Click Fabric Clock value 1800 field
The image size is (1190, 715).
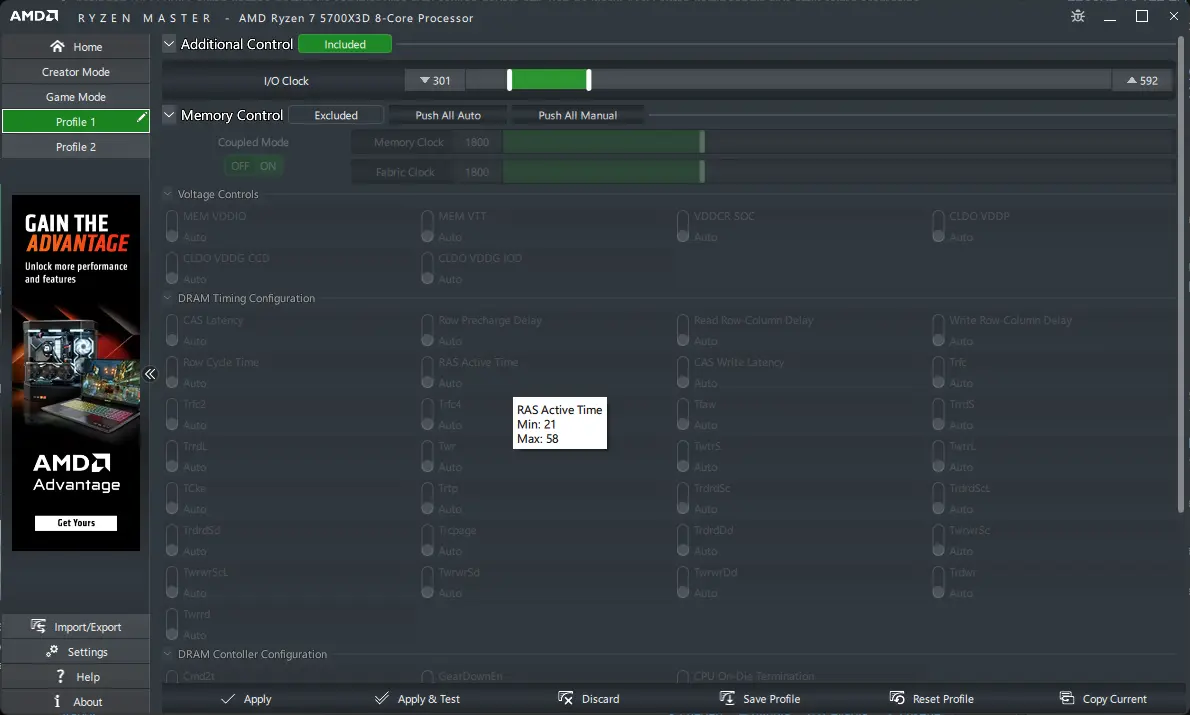(477, 172)
